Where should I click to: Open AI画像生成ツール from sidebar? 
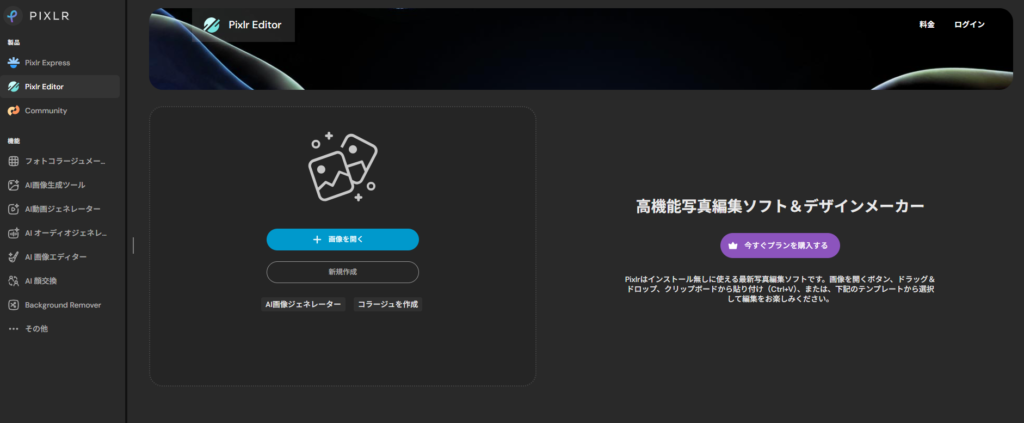point(60,185)
